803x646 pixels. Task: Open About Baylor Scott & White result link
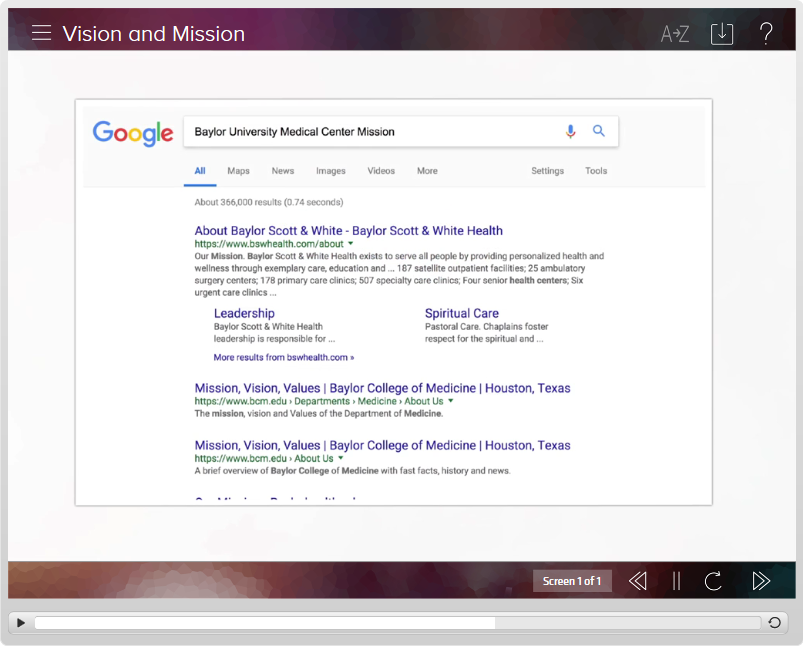click(x=349, y=231)
